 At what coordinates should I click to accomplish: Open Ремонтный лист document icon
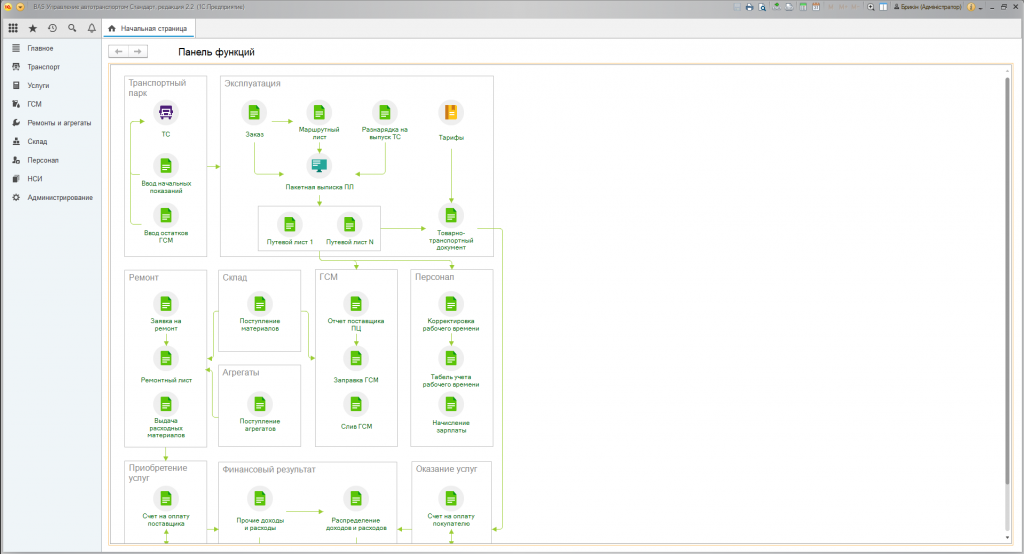tap(166, 359)
